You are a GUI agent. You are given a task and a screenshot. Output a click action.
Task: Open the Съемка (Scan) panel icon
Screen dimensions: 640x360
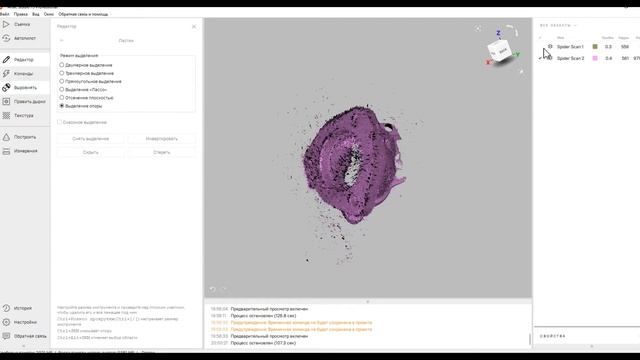pos(6,24)
